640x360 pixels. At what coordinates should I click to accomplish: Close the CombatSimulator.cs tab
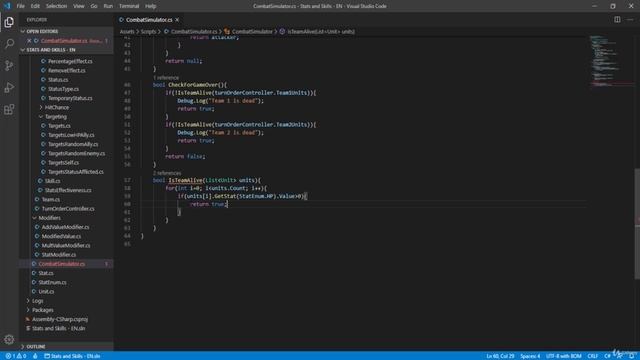tap(177, 20)
